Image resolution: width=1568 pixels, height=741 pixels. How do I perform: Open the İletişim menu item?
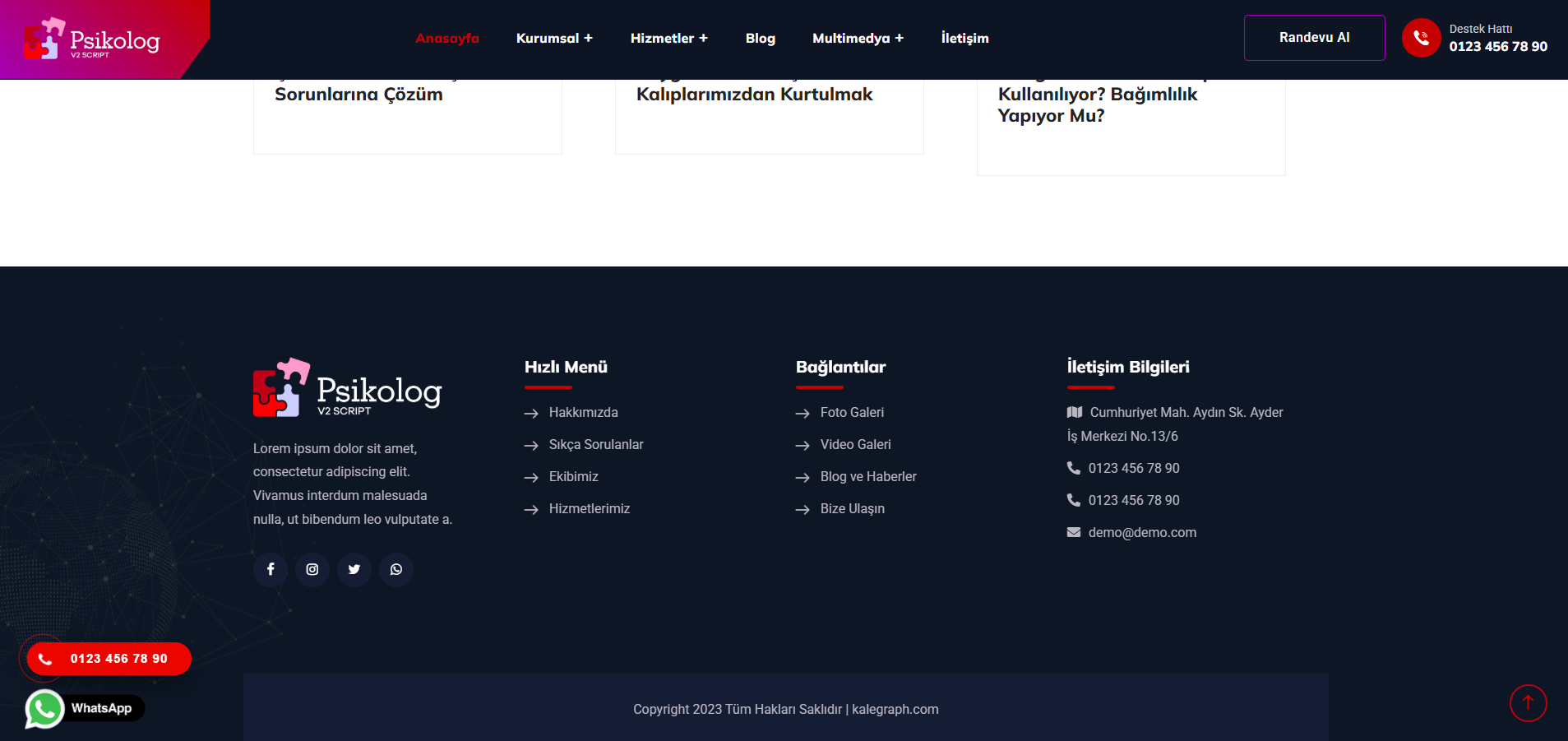point(964,38)
